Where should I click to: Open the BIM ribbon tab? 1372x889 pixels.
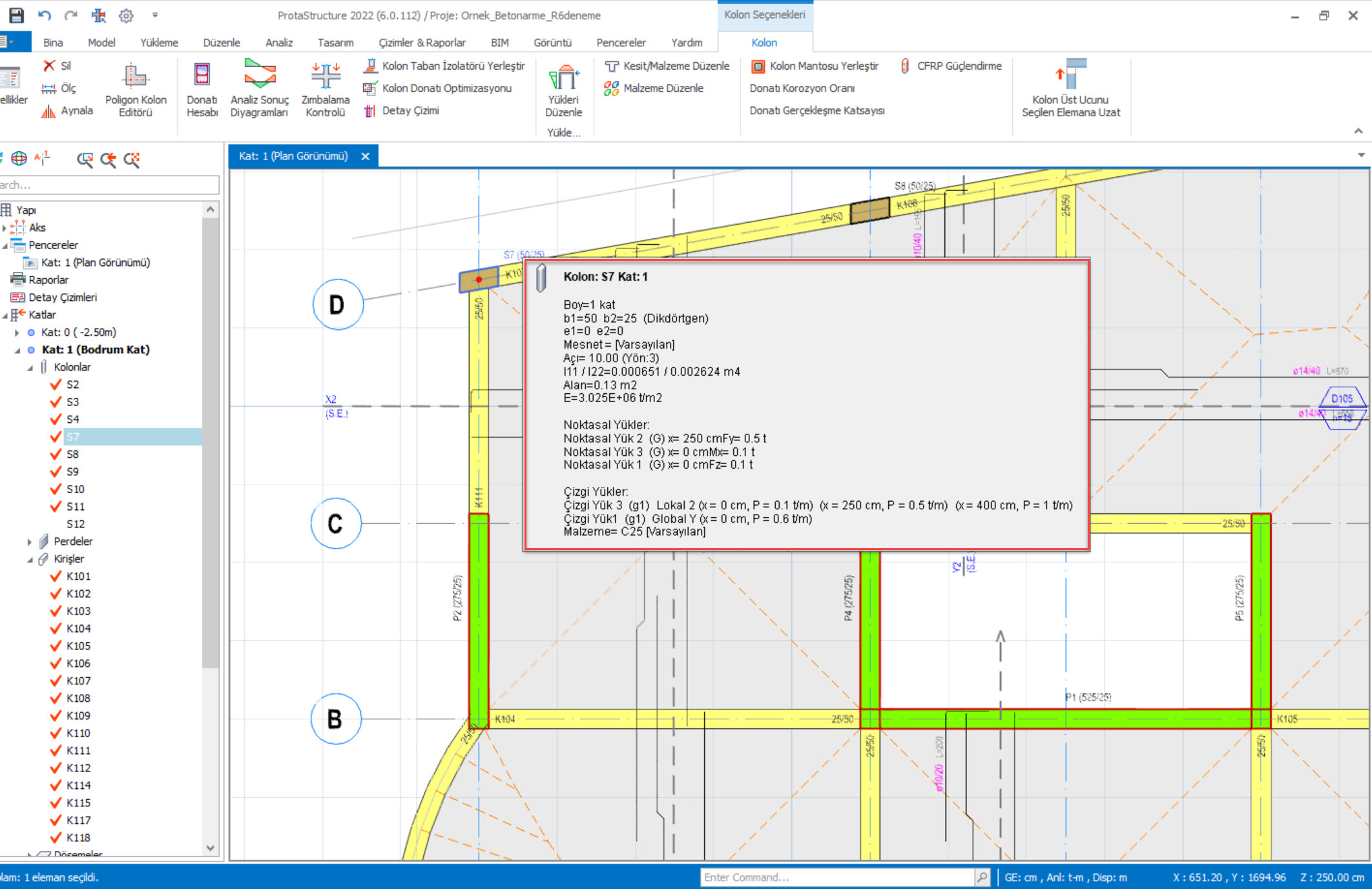coord(499,43)
